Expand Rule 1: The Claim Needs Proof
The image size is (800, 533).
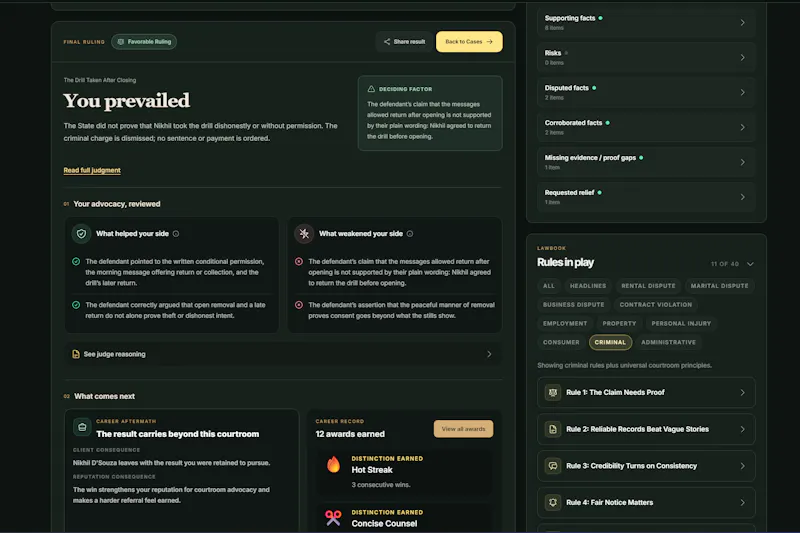tap(646, 392)
